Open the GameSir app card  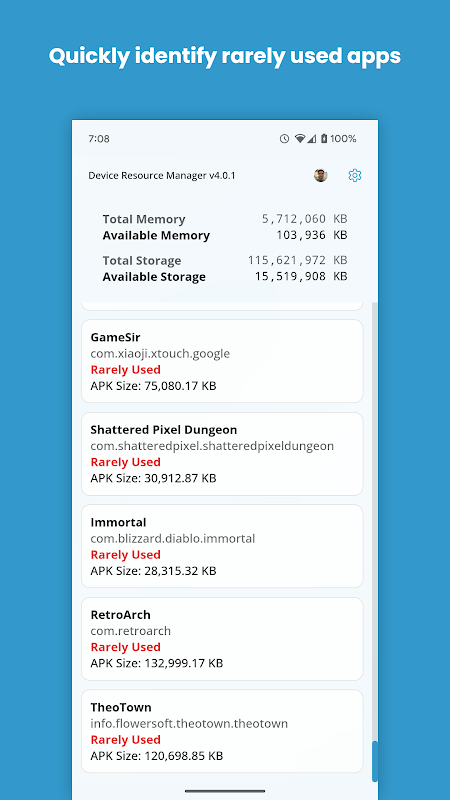pyautogui.click(x=222, y=361)
